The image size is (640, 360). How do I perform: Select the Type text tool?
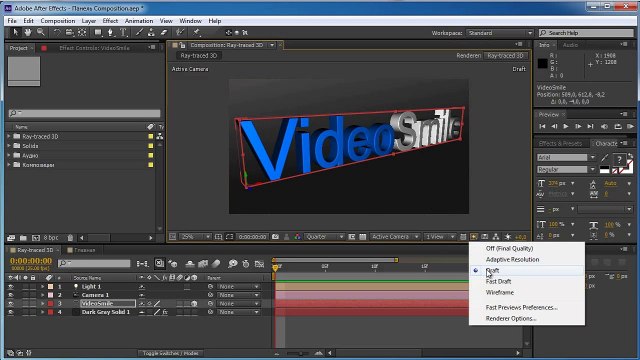pyautogui.click(x=123, y=32)
